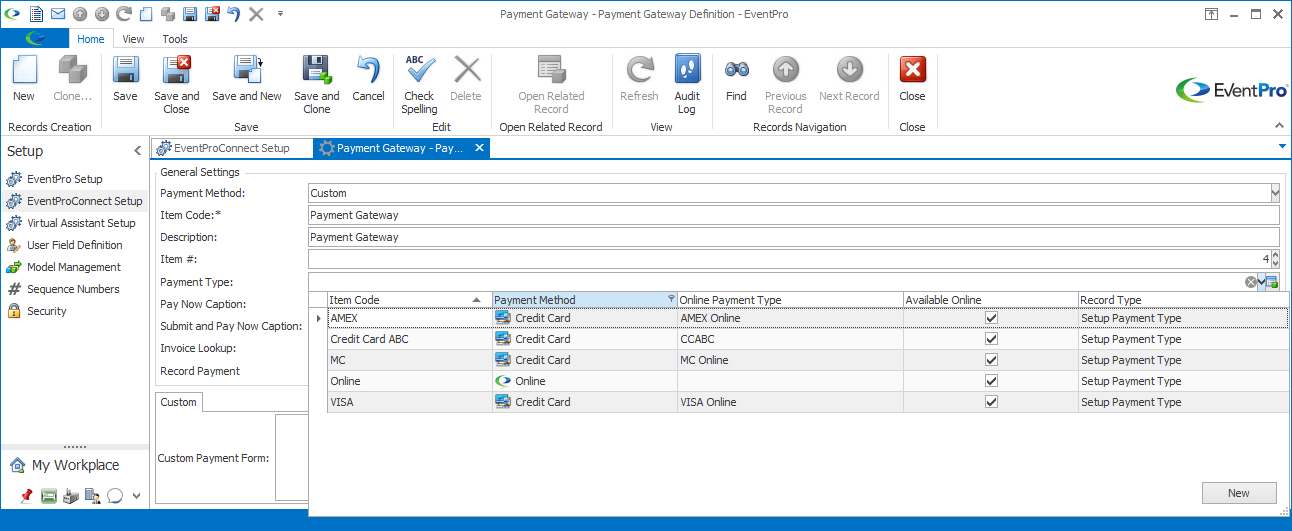The width and height of the screenshot is (1292, 531).
Task: Uncheck Available Online for MC row
Action: point(991,360)
